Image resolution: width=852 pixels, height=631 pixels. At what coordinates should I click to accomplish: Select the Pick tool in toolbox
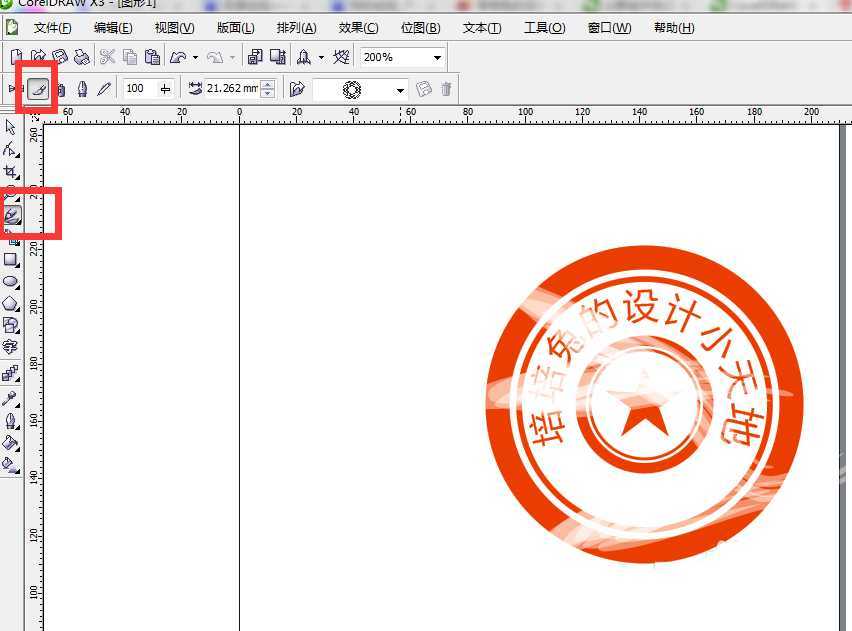tap(11, 127)
